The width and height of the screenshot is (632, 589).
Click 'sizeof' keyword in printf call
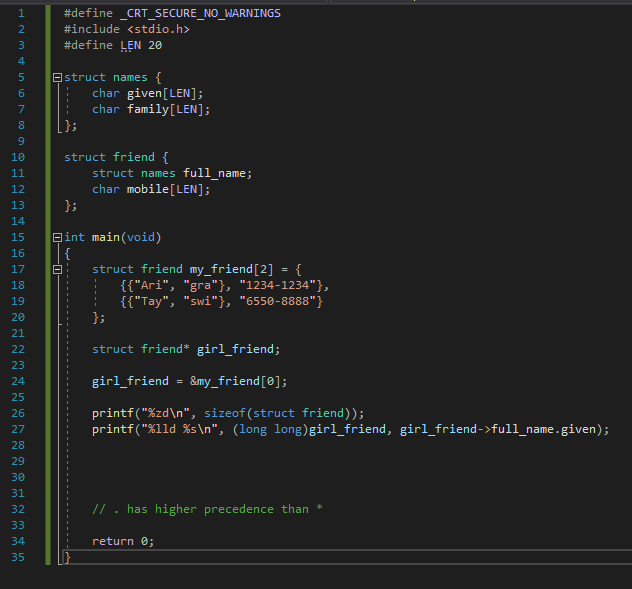pyautogui.click(x=225, y=413)
